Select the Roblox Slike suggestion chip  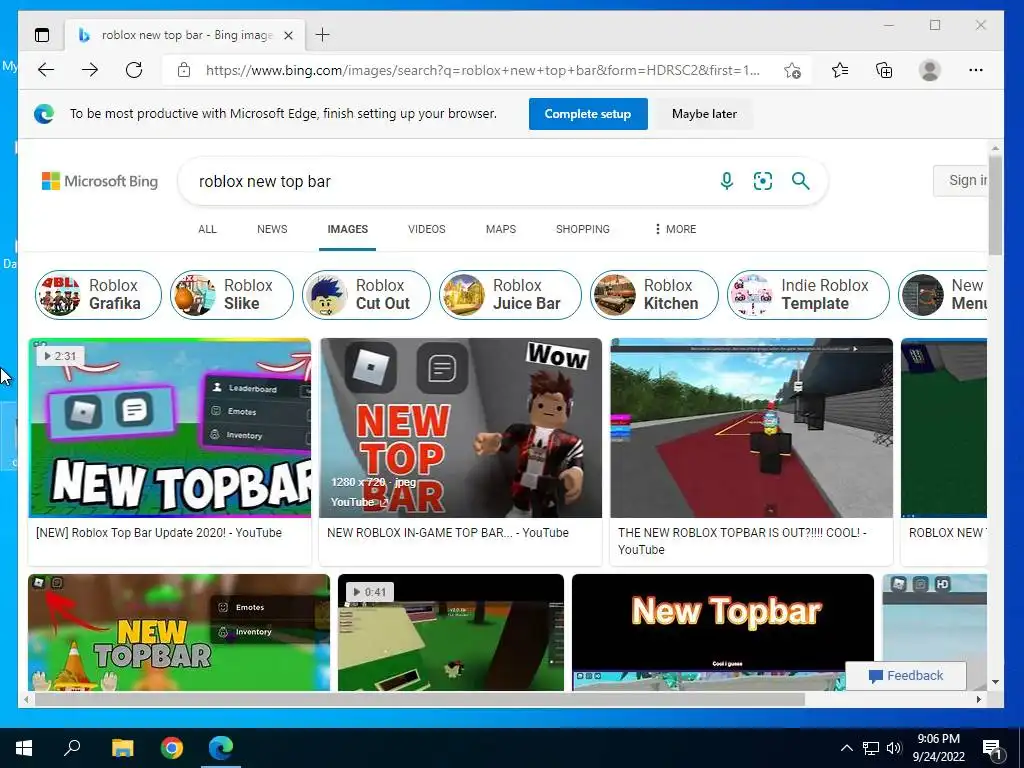coord(232,295)
